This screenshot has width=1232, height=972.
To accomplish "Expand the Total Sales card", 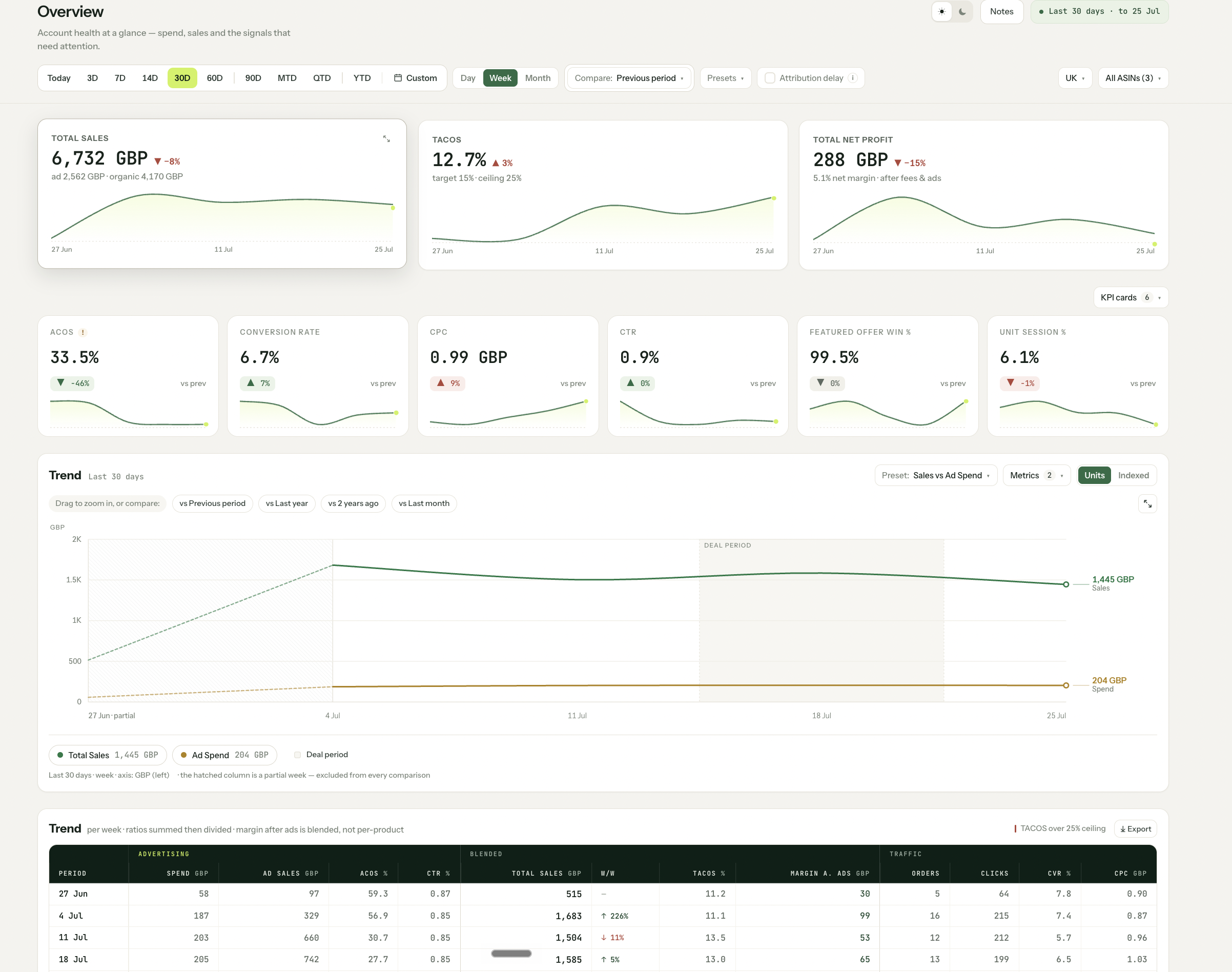I will tap(386, 139).
